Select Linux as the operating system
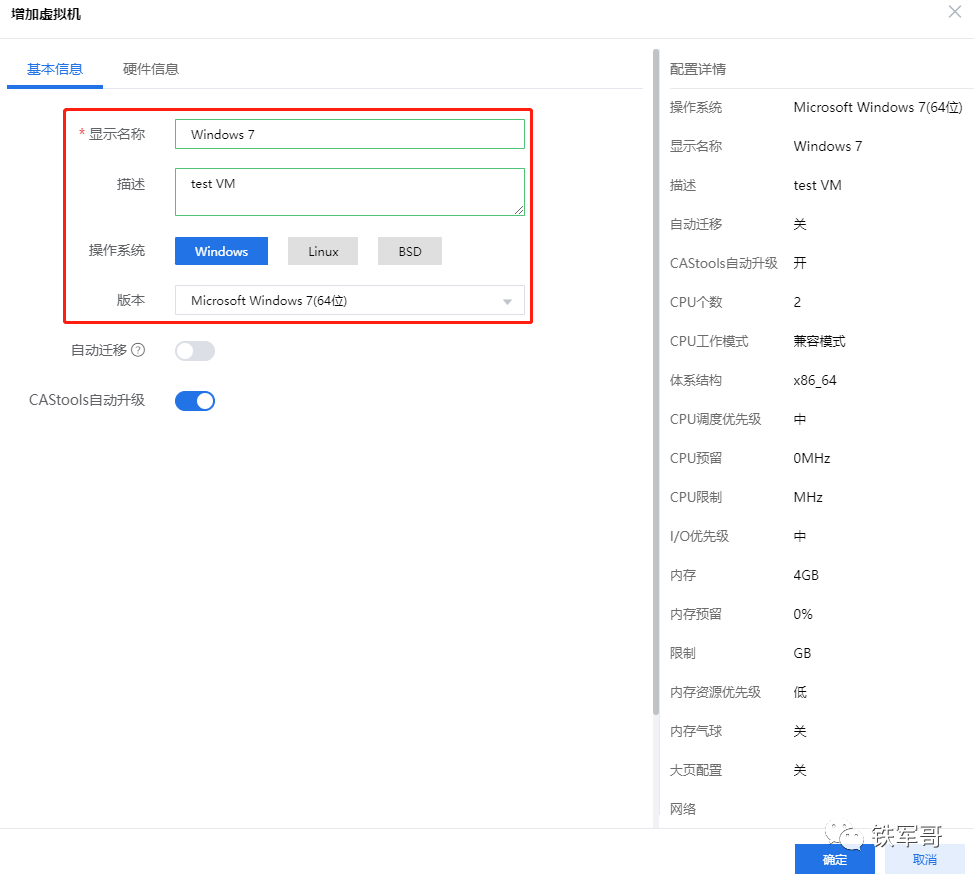974x879 pixels. click(322, 251)
